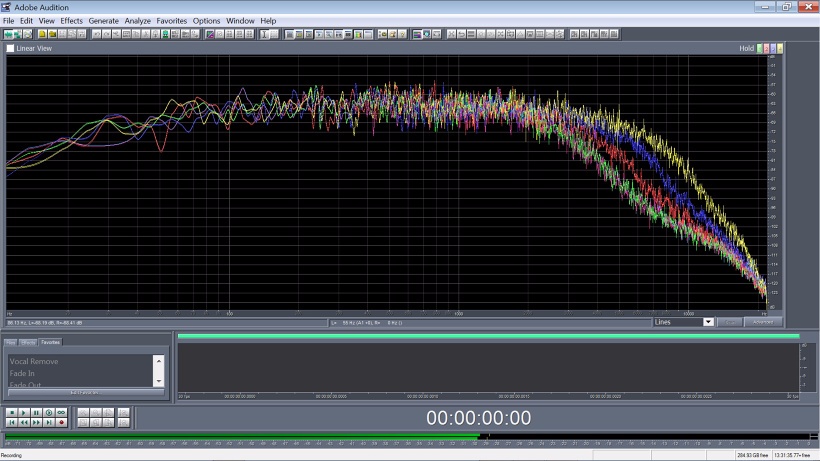Open the Favorites menu
820x461 pixels.
click(172, 21)
